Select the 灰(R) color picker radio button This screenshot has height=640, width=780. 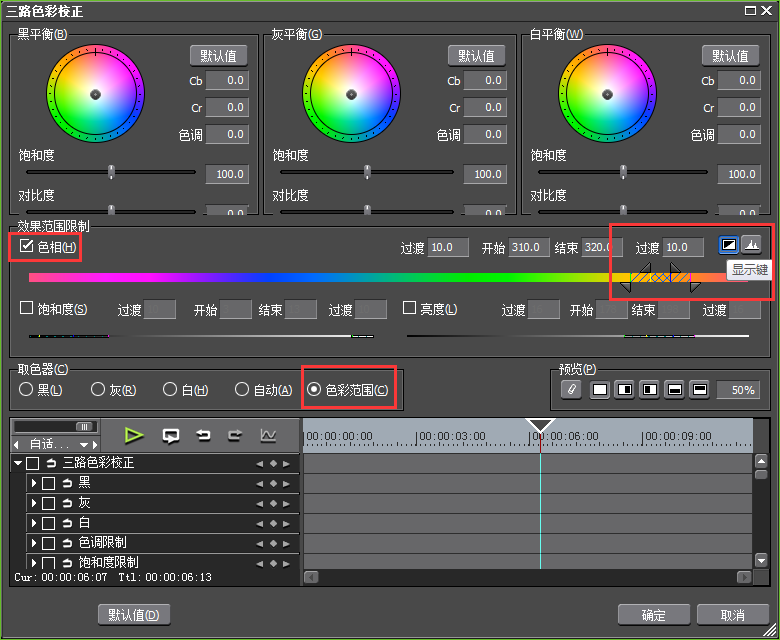pyautogui.click(x=98, y=389)
